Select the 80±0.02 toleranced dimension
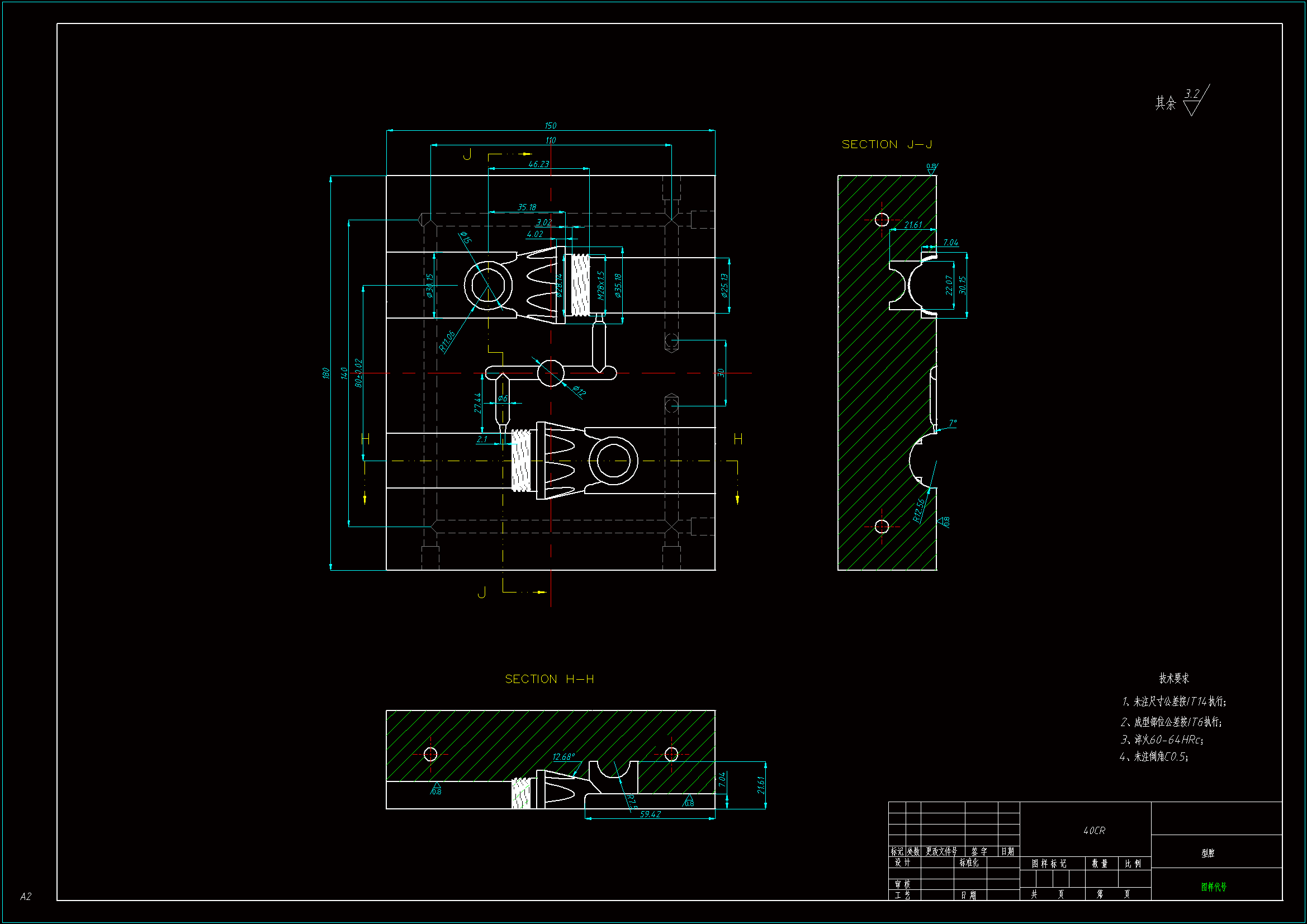1307x924 pixels. pos(358,373)
